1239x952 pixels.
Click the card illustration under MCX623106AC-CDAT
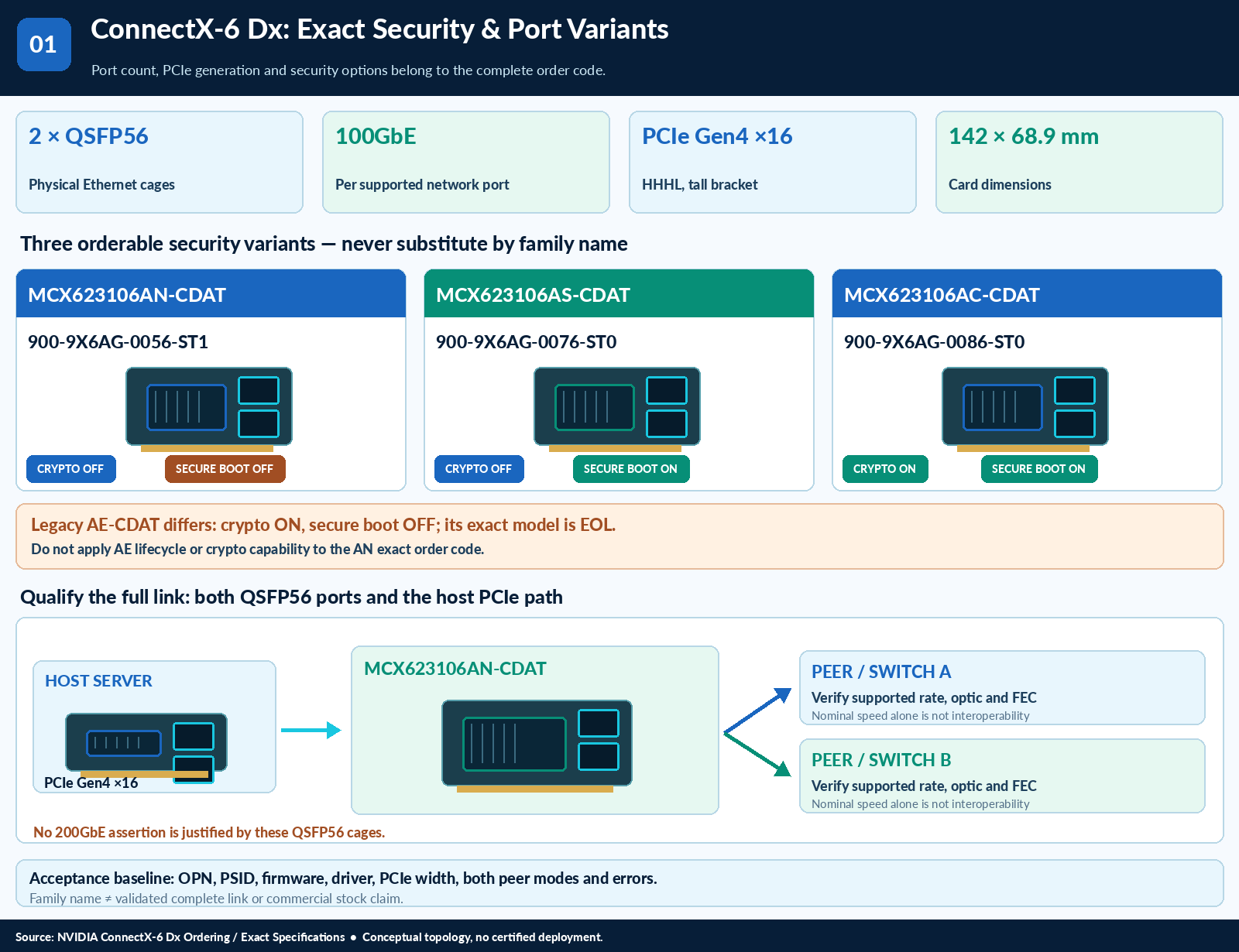1025,409
